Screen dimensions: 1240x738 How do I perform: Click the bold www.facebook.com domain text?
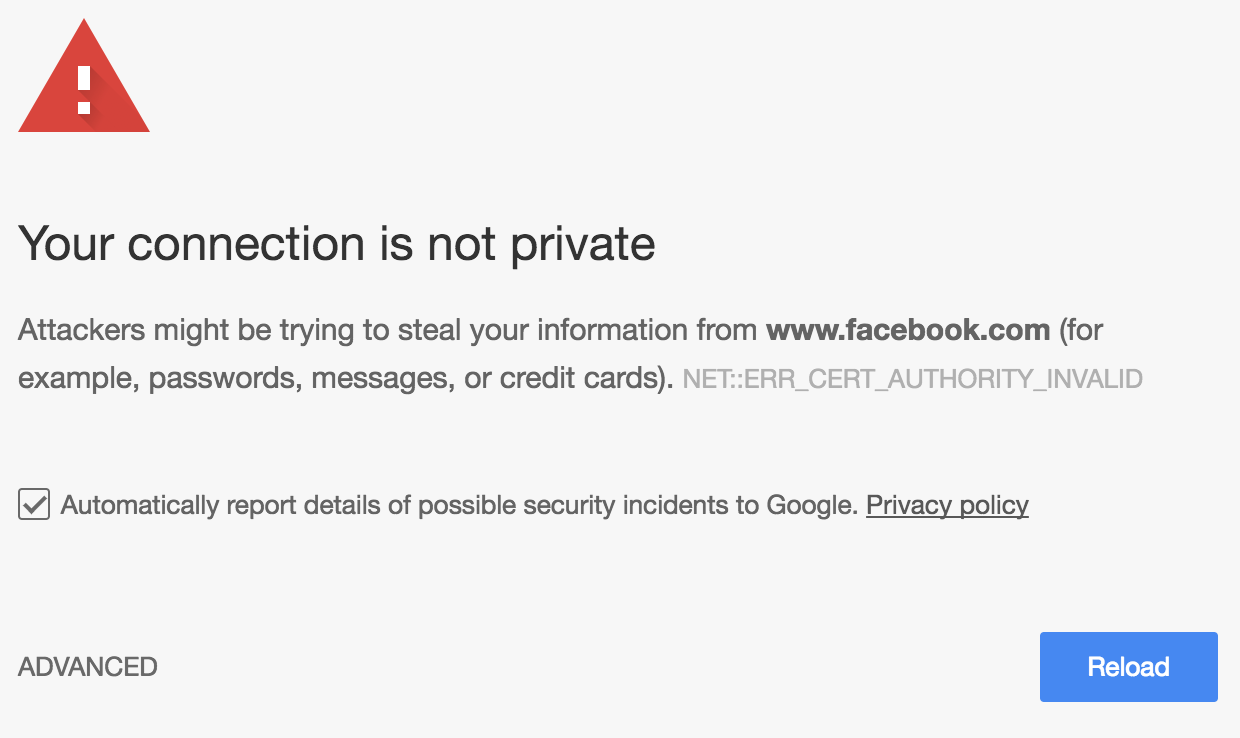pyautogui.click(x=908, y=330)
